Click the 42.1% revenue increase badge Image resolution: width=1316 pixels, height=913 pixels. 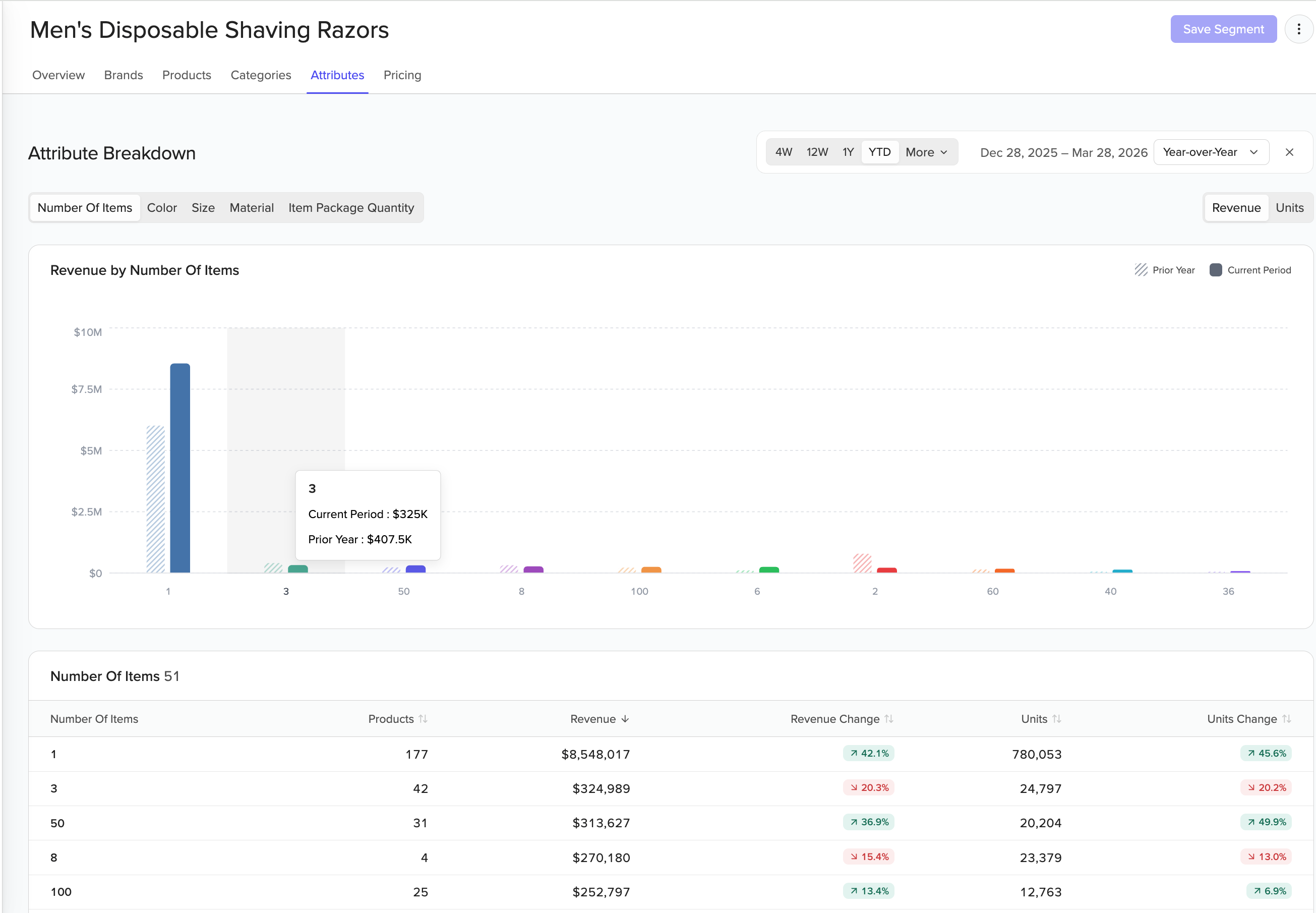pos(868,754)
